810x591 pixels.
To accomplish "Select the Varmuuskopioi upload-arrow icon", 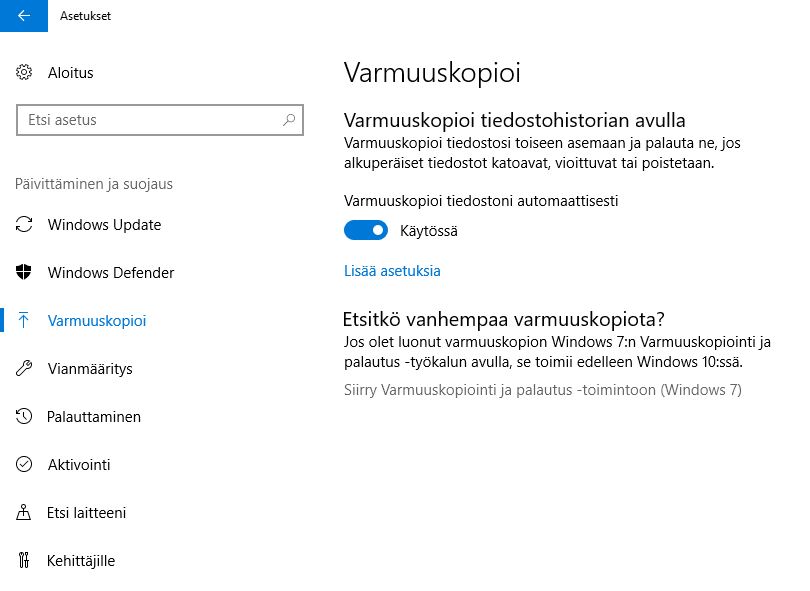I will point(25,321).
